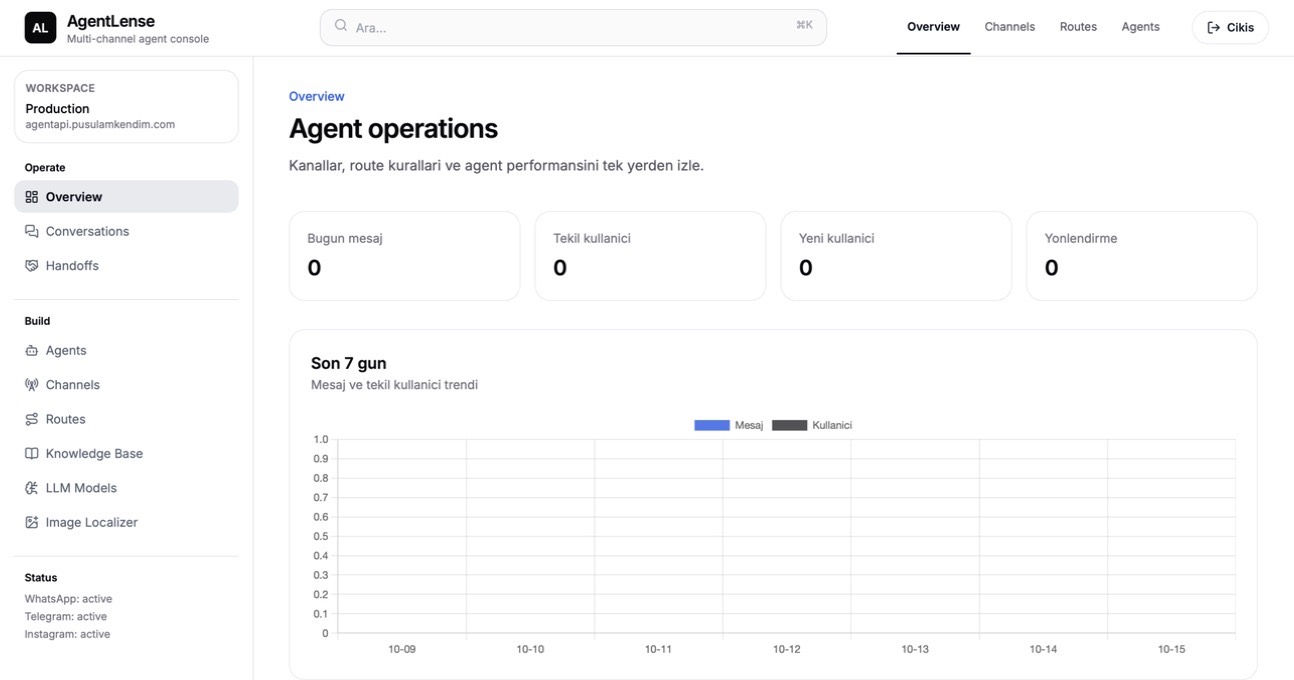
Task: Click the Routes icon in sidebar
Action: [x=32, y=419]
